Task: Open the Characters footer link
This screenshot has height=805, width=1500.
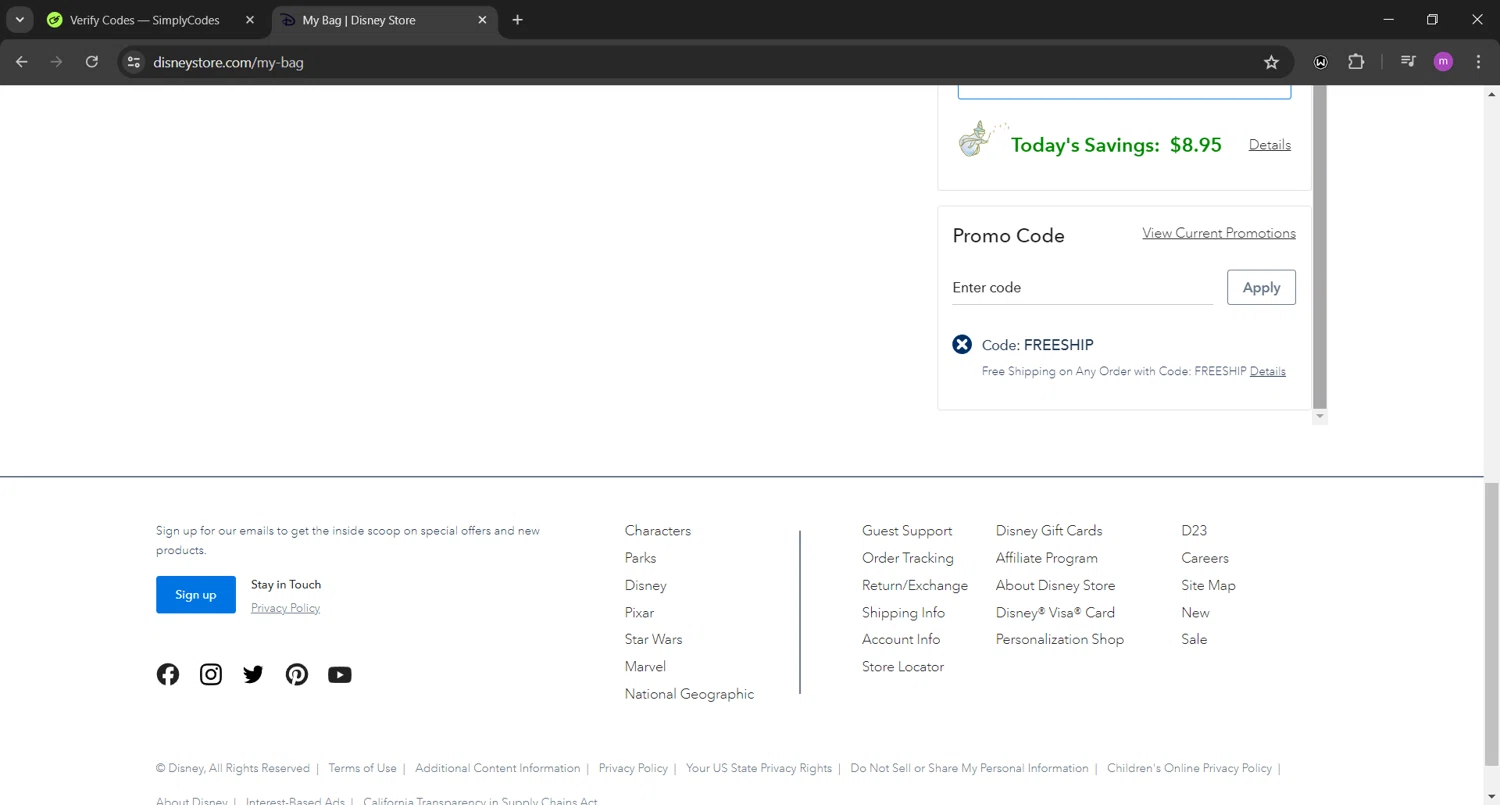Action: 658,531
